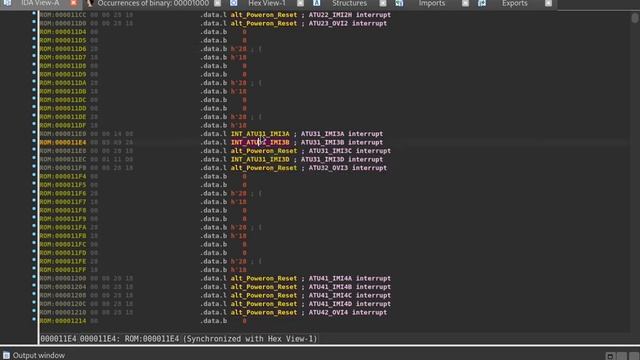Follow alt_Poweron_Reset on the ATU22_IMI2H row

pyautogui.click(x=264, y=15)
